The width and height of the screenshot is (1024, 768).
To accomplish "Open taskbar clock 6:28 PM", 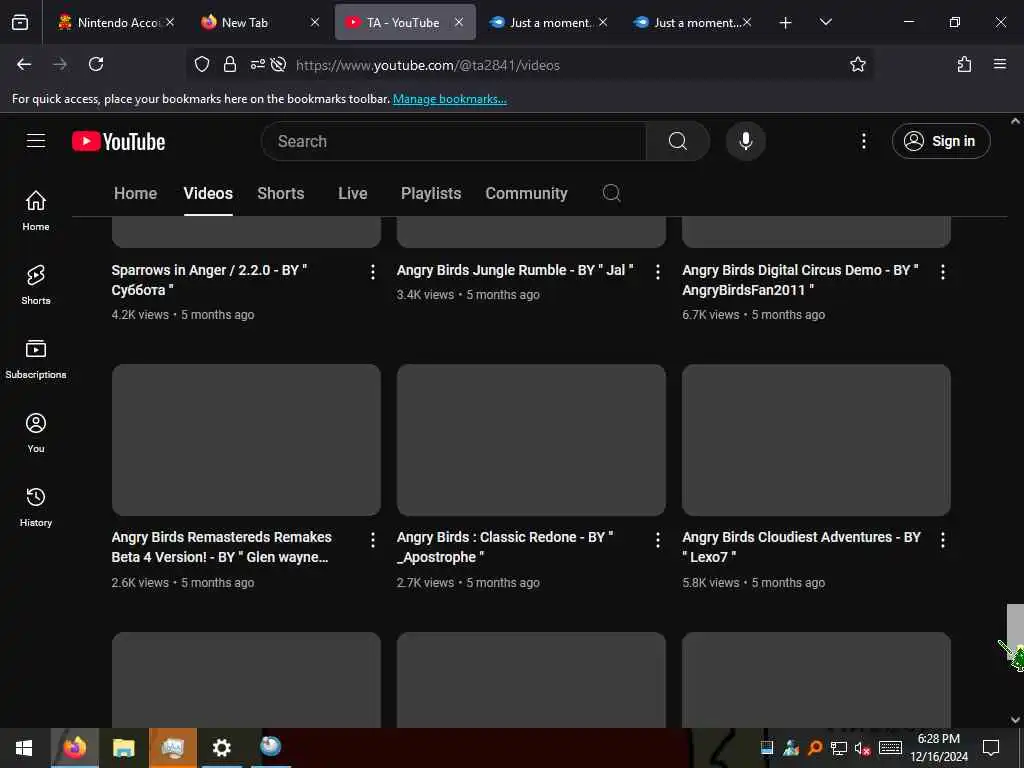I will pos(938,748).
